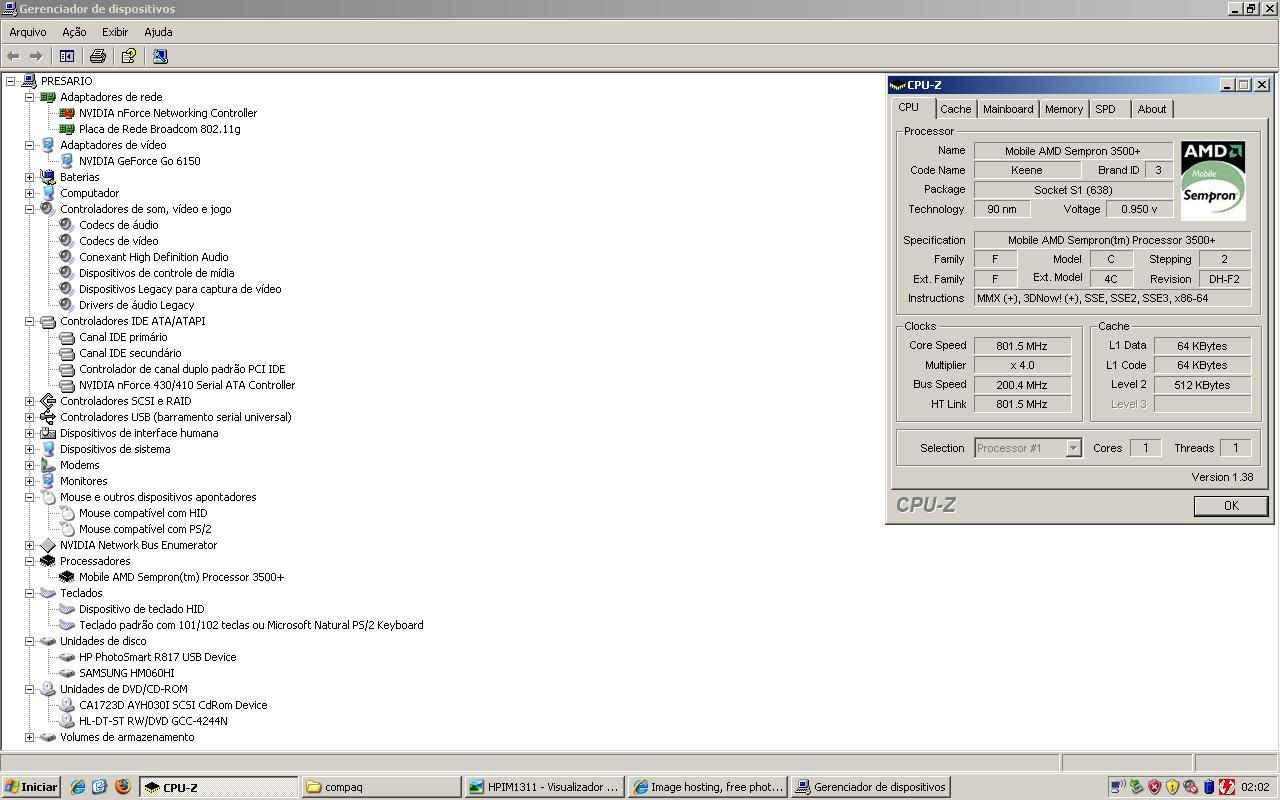Switch to the Memory tab in CPU-Z
The height and width of the screenshot is (800, 1280).
[1063, 109]
